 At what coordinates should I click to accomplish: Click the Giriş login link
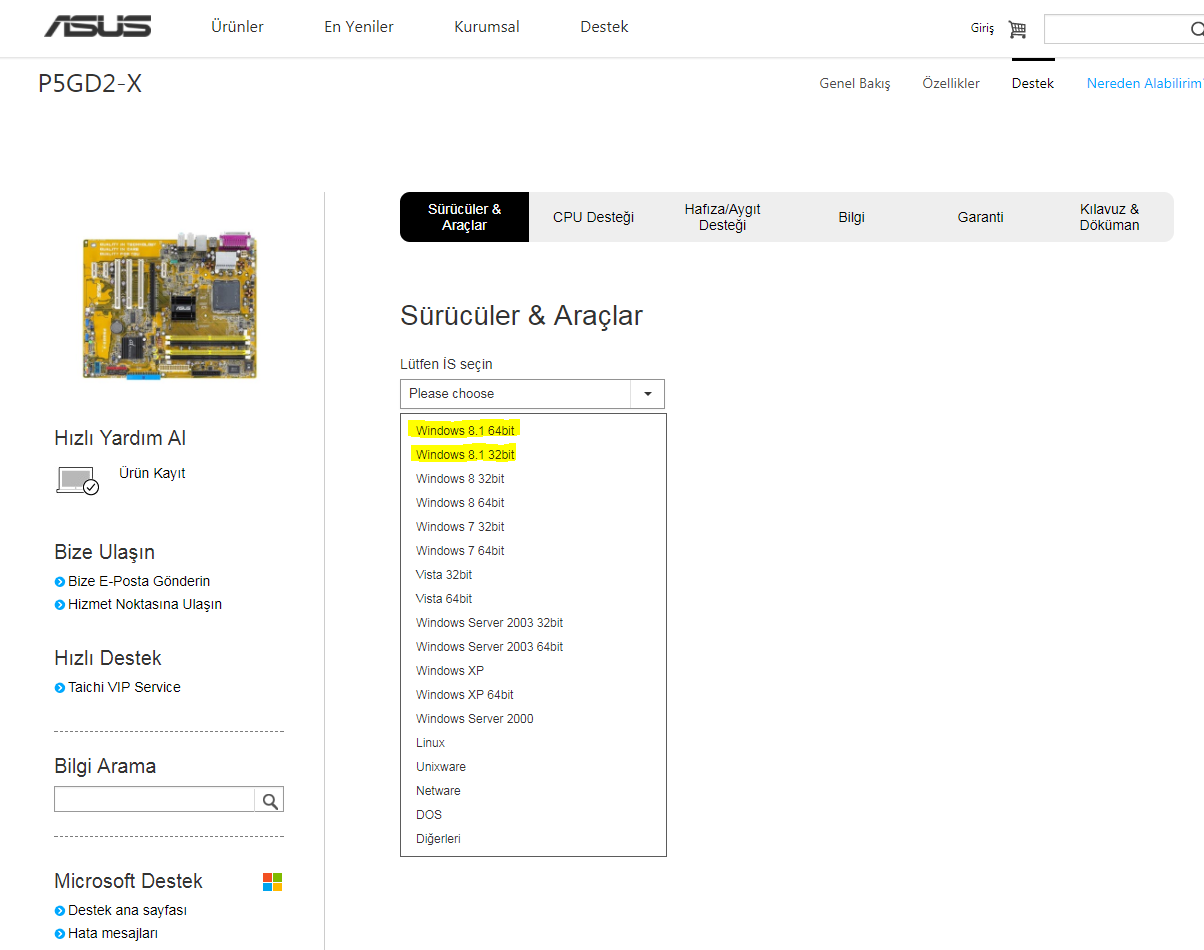click(982, 29)
